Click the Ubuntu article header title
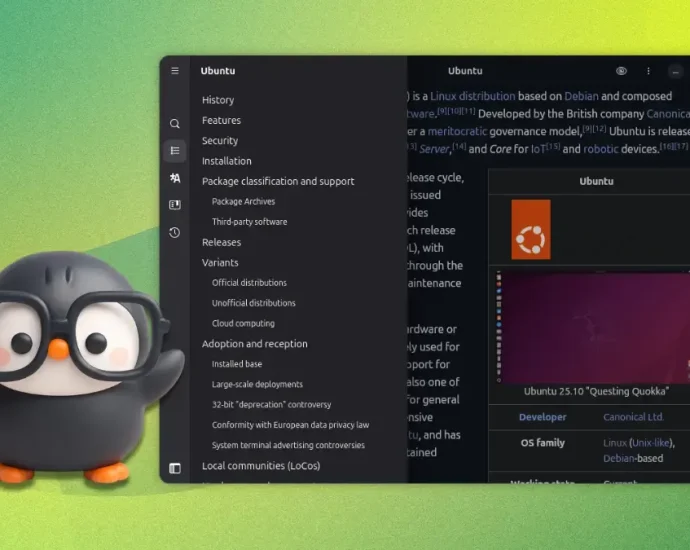Viewport: 690px width, 550px height. click(x=465, y=71)
